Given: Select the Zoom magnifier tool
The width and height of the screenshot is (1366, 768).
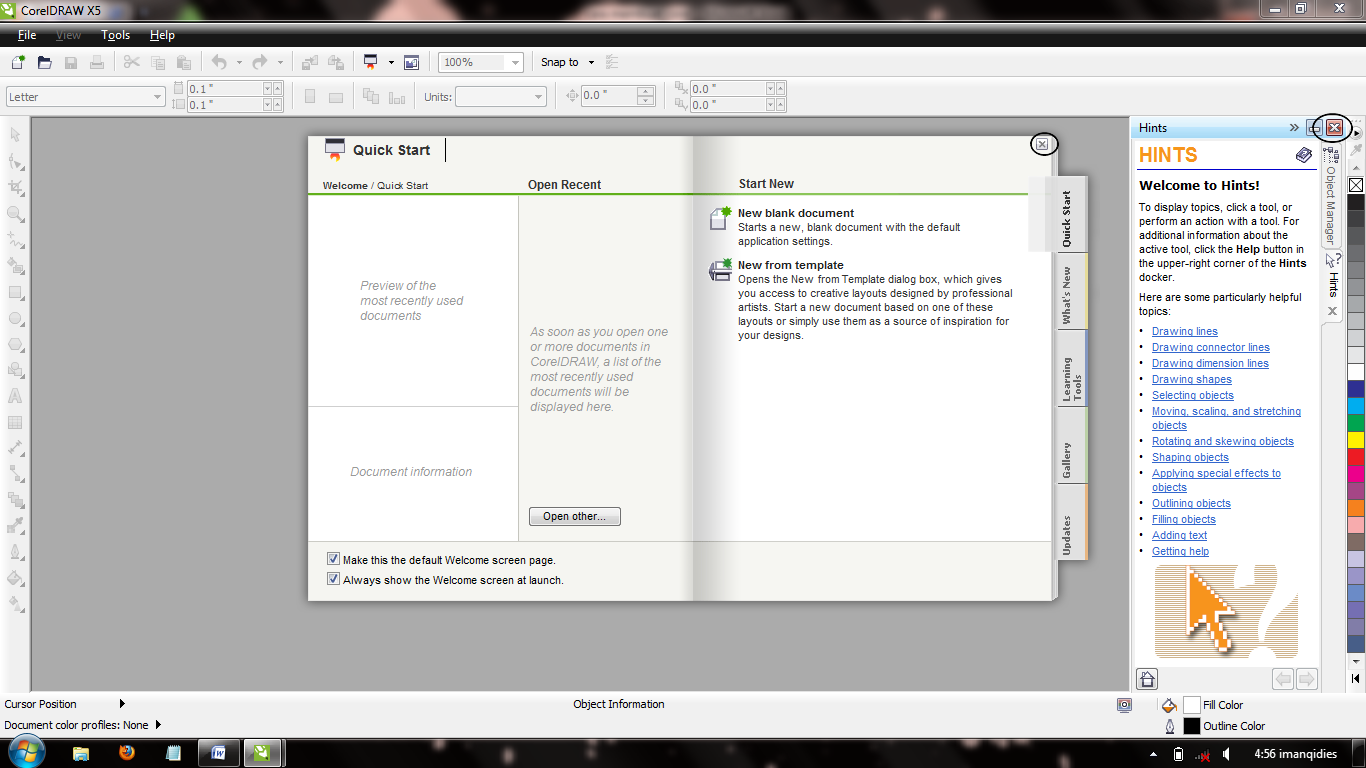Looking at the screenshot, I should pos(15,213).
